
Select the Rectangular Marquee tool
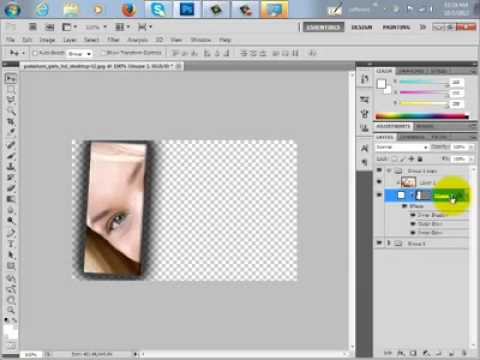[x=11, y=89]
